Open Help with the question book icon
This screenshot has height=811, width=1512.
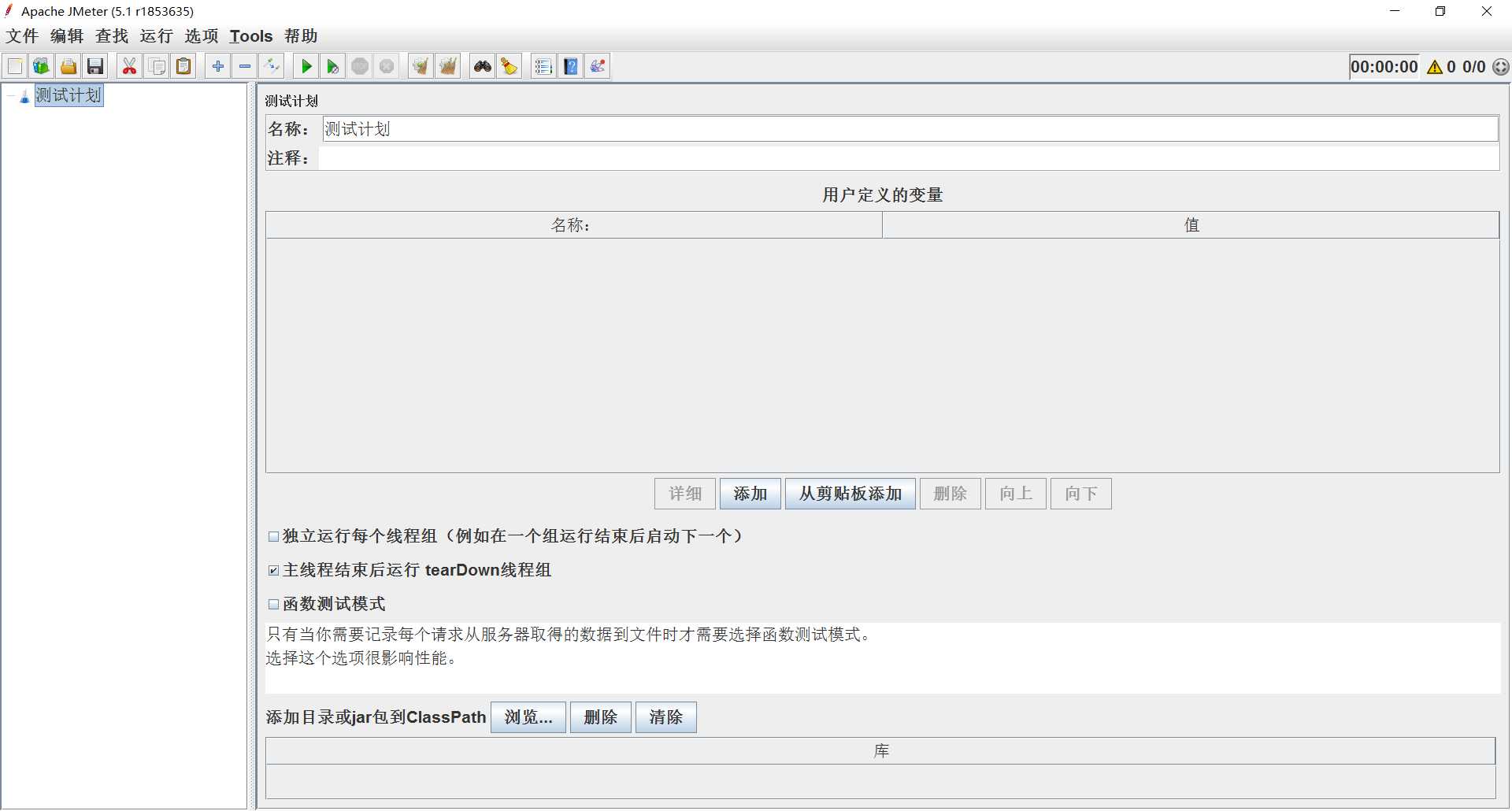pyautogui.click(x=571, y=67)
